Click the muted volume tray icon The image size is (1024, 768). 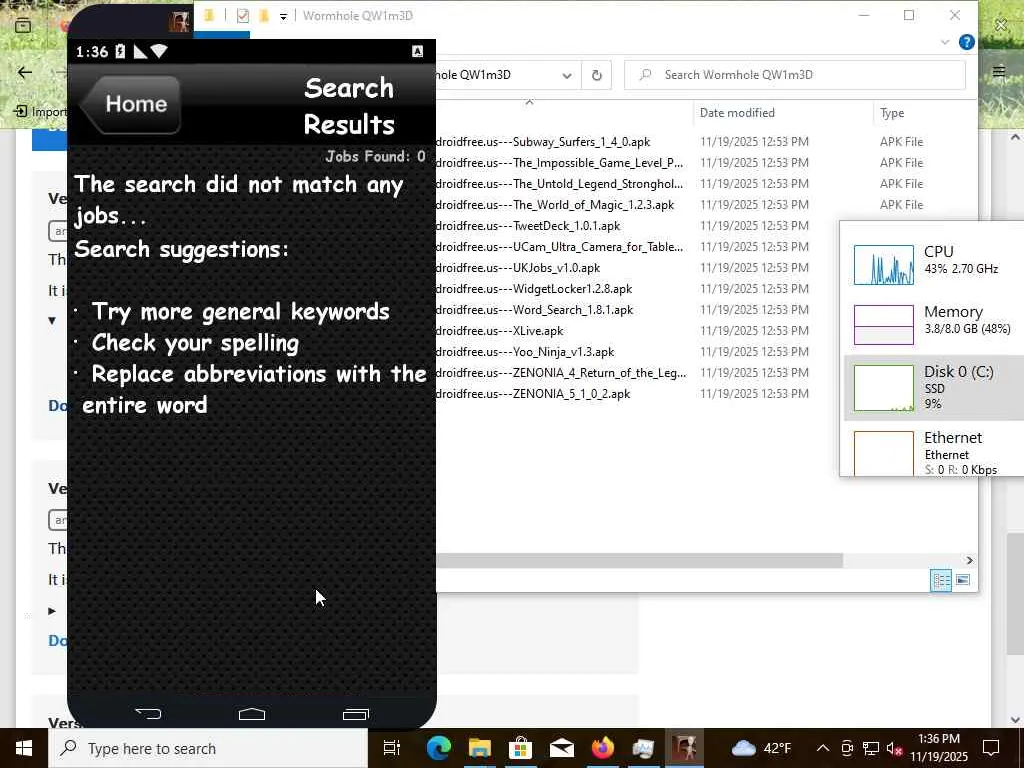(894, 748)
